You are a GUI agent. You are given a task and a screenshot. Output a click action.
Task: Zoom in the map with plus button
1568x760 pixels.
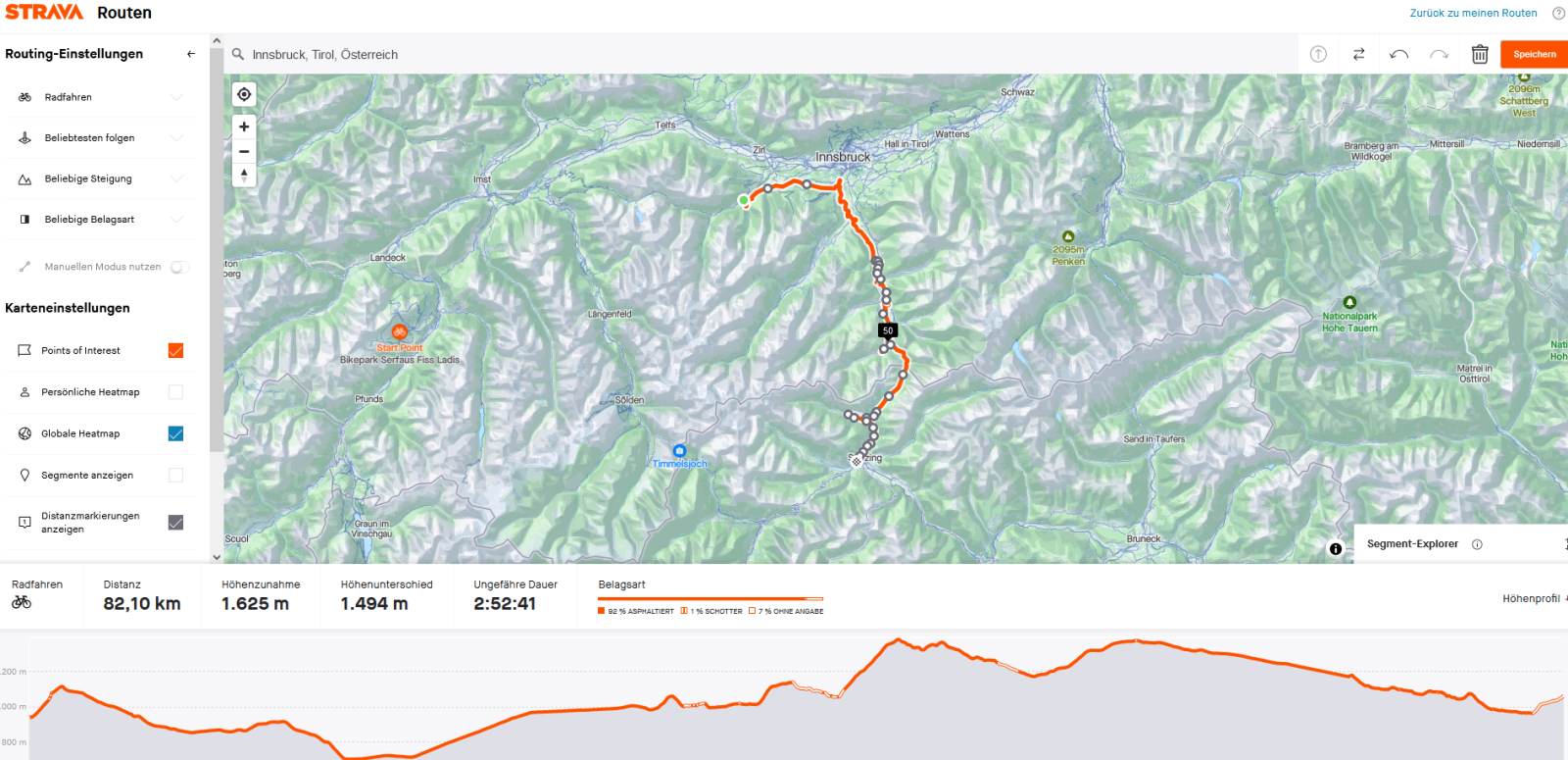[x=244, y=127]
